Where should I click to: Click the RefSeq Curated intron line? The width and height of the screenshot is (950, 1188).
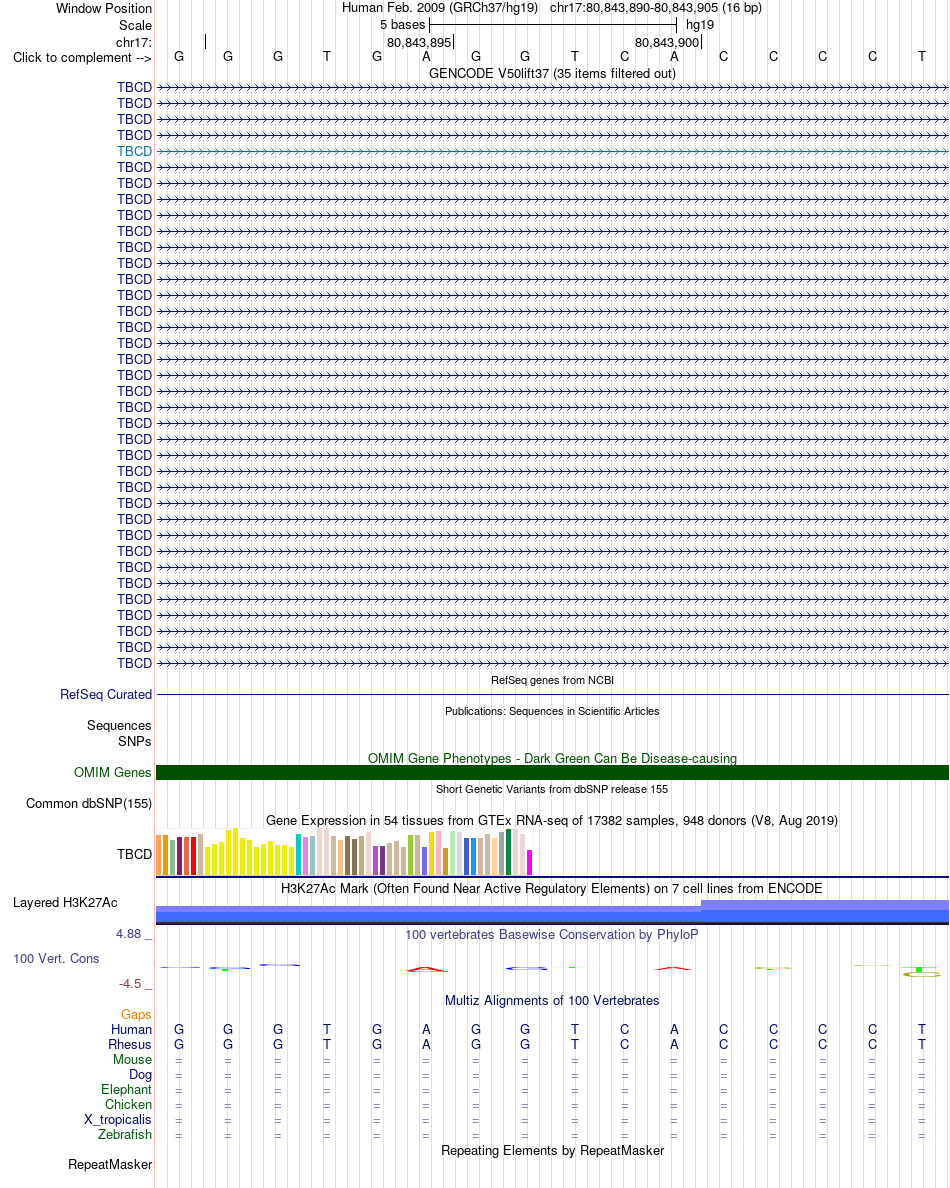552,695
